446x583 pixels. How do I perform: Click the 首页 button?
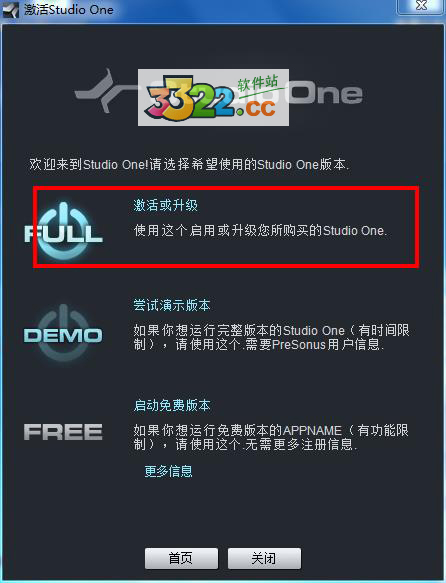click(x=181, y=558)
